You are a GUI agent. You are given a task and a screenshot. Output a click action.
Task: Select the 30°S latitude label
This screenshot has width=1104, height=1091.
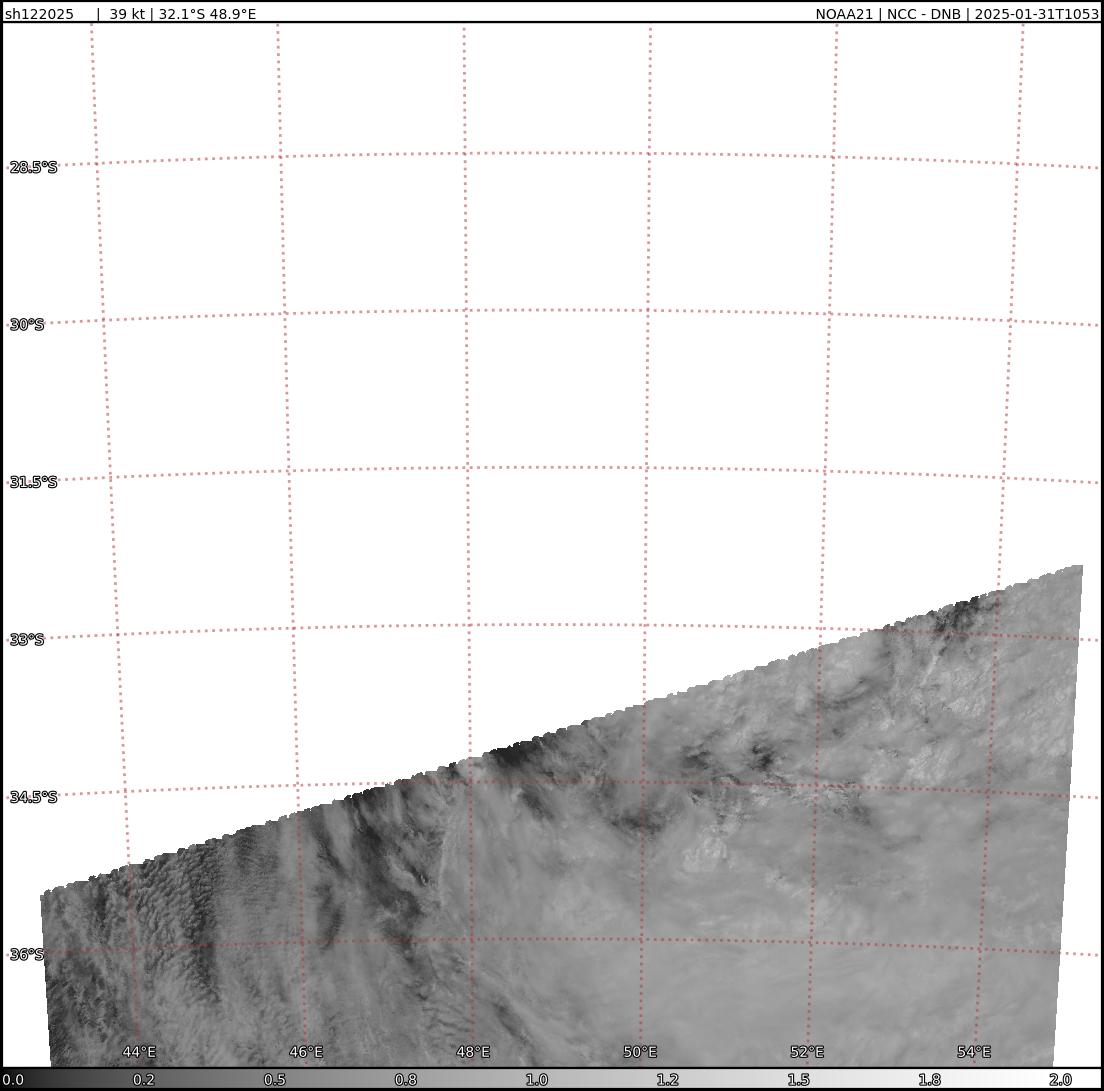click(x=27, y=325)
